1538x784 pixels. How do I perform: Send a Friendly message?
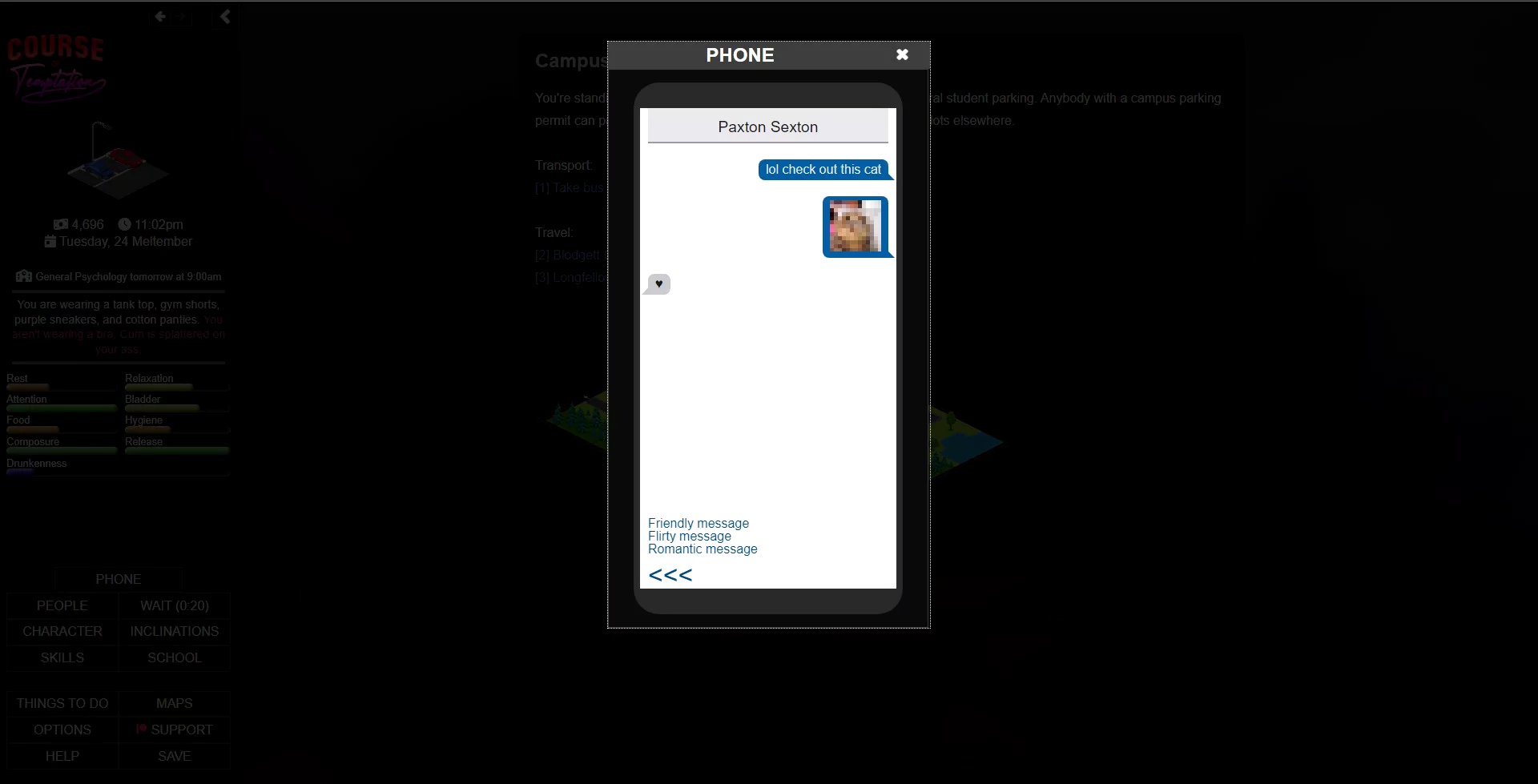tap(698, 523)
